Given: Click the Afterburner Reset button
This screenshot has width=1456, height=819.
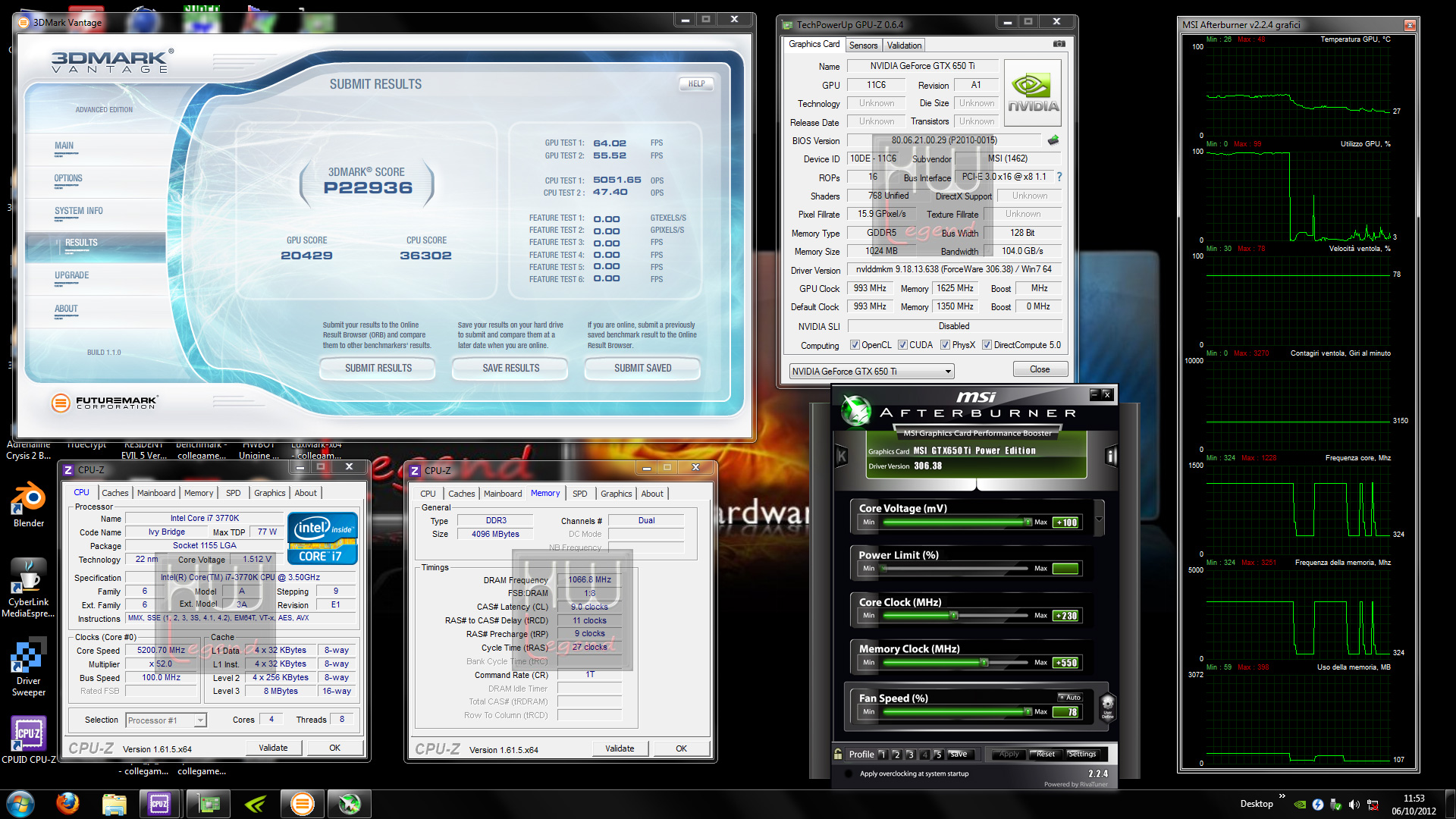Looking at the screenshot, I should point(1045,755).
